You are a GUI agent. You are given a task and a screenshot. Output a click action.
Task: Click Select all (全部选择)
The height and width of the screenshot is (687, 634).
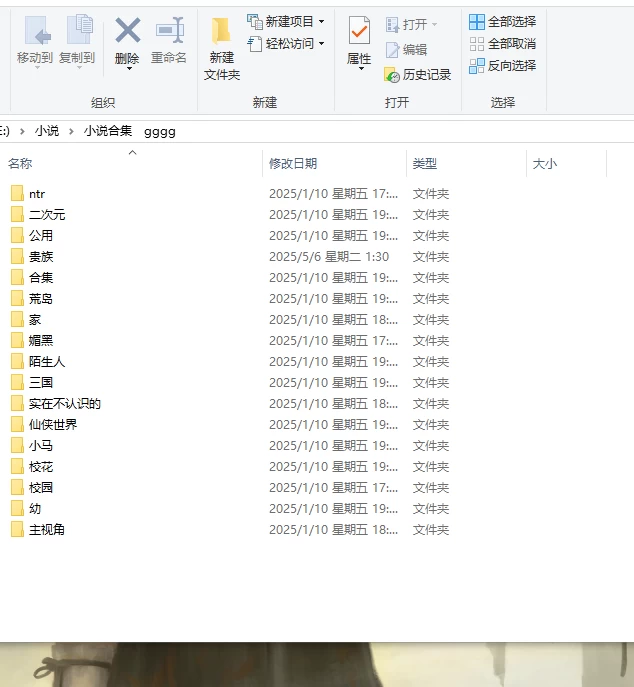[x=503, y=21]
